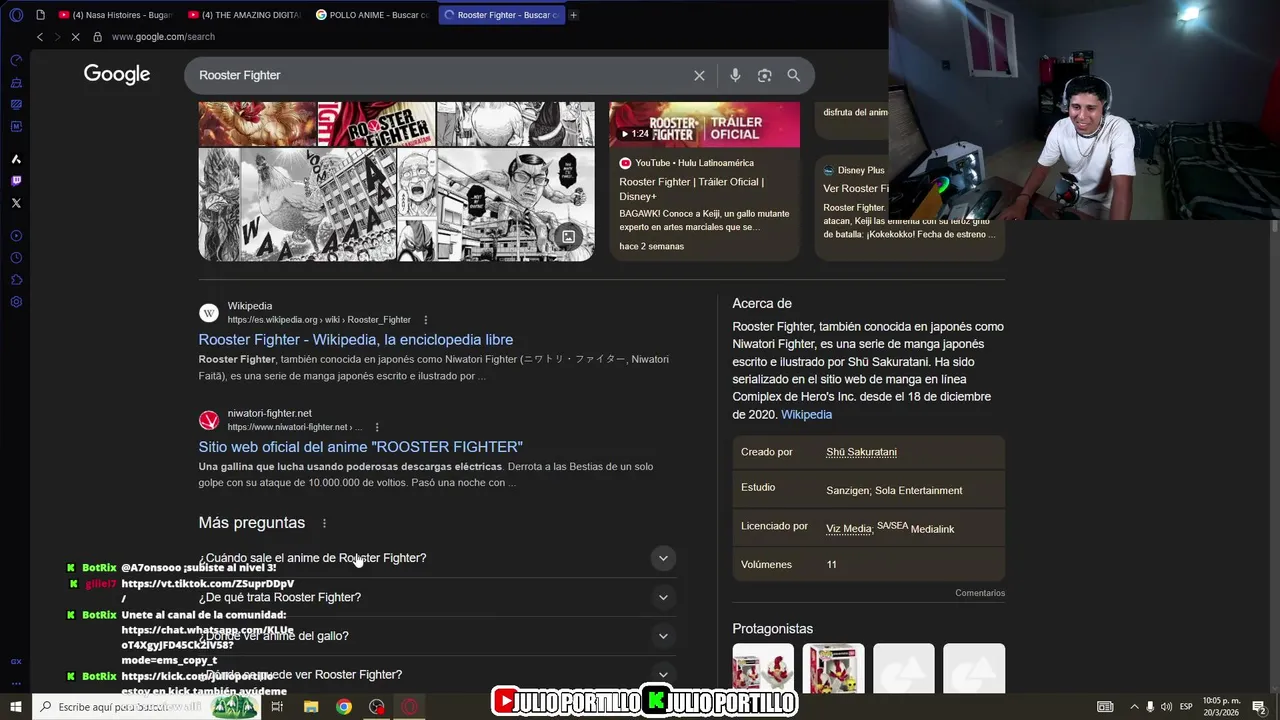This screenshot has height=720, width=1280.
Task: Go back to the previous page
Action: [x=40, y=37]
